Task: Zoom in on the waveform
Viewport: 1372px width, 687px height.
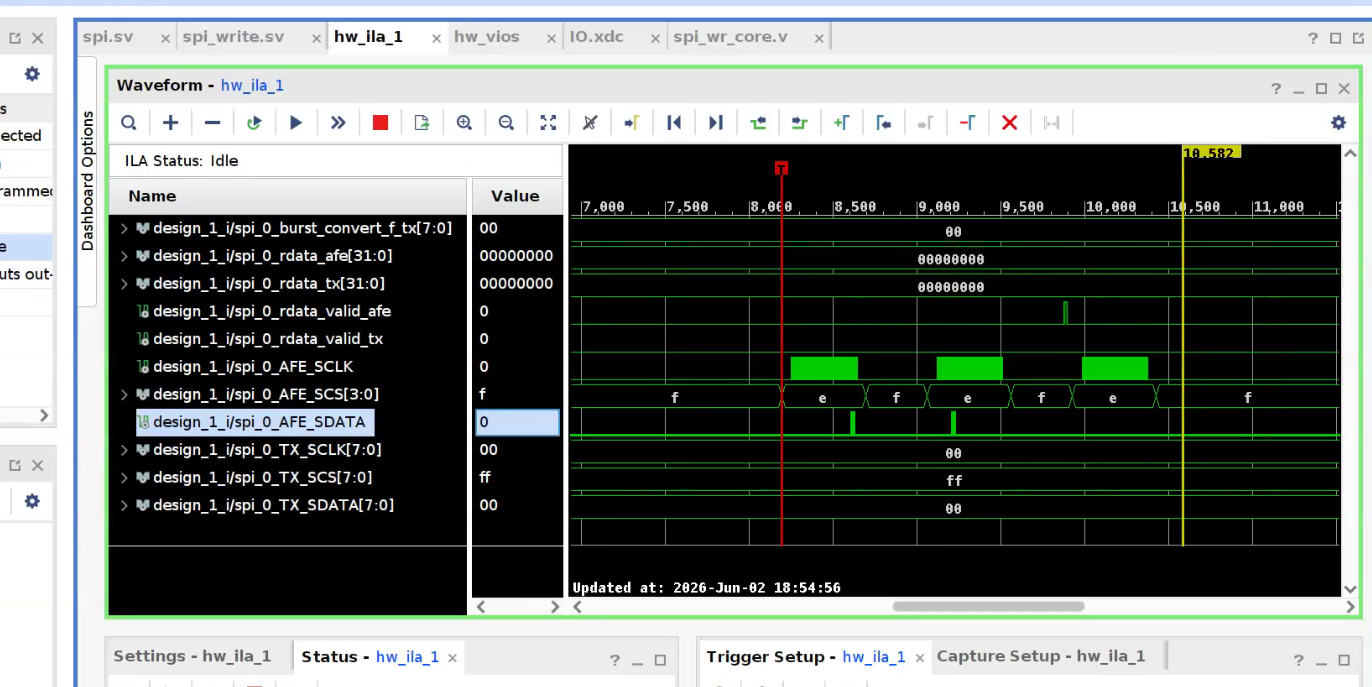Action: [x=464, y=122]
